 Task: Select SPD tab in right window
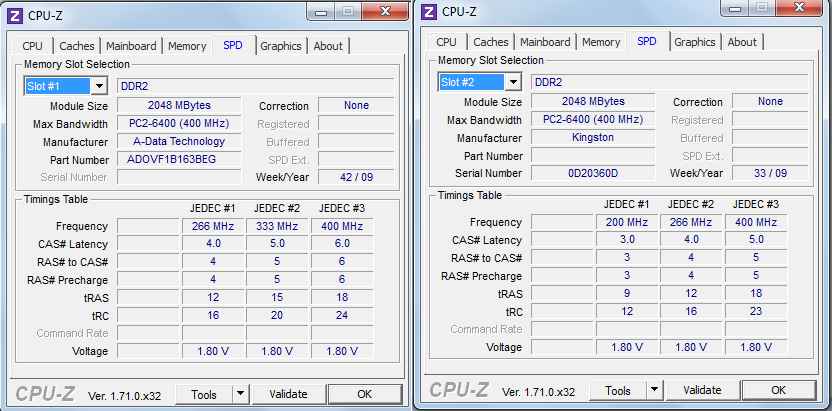pos(647,41)
